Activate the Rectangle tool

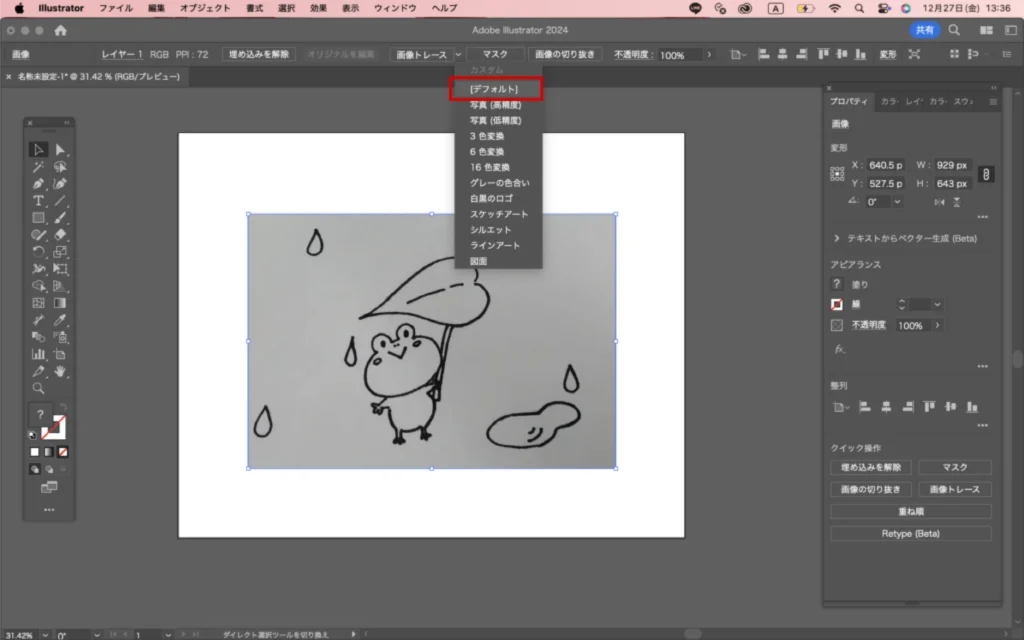pos(38,218)
